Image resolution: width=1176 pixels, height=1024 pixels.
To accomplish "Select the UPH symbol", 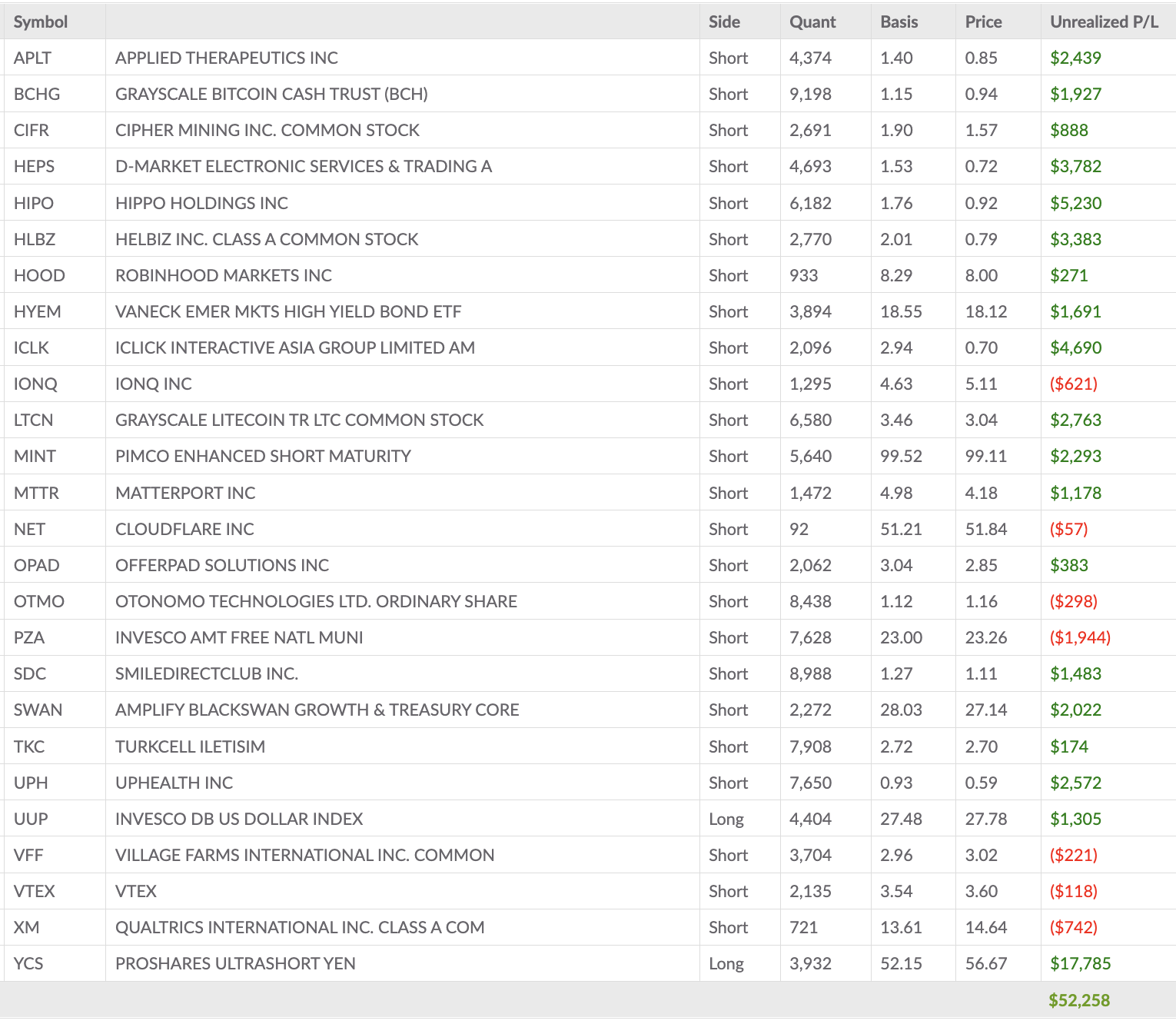I will click(31, 783).
